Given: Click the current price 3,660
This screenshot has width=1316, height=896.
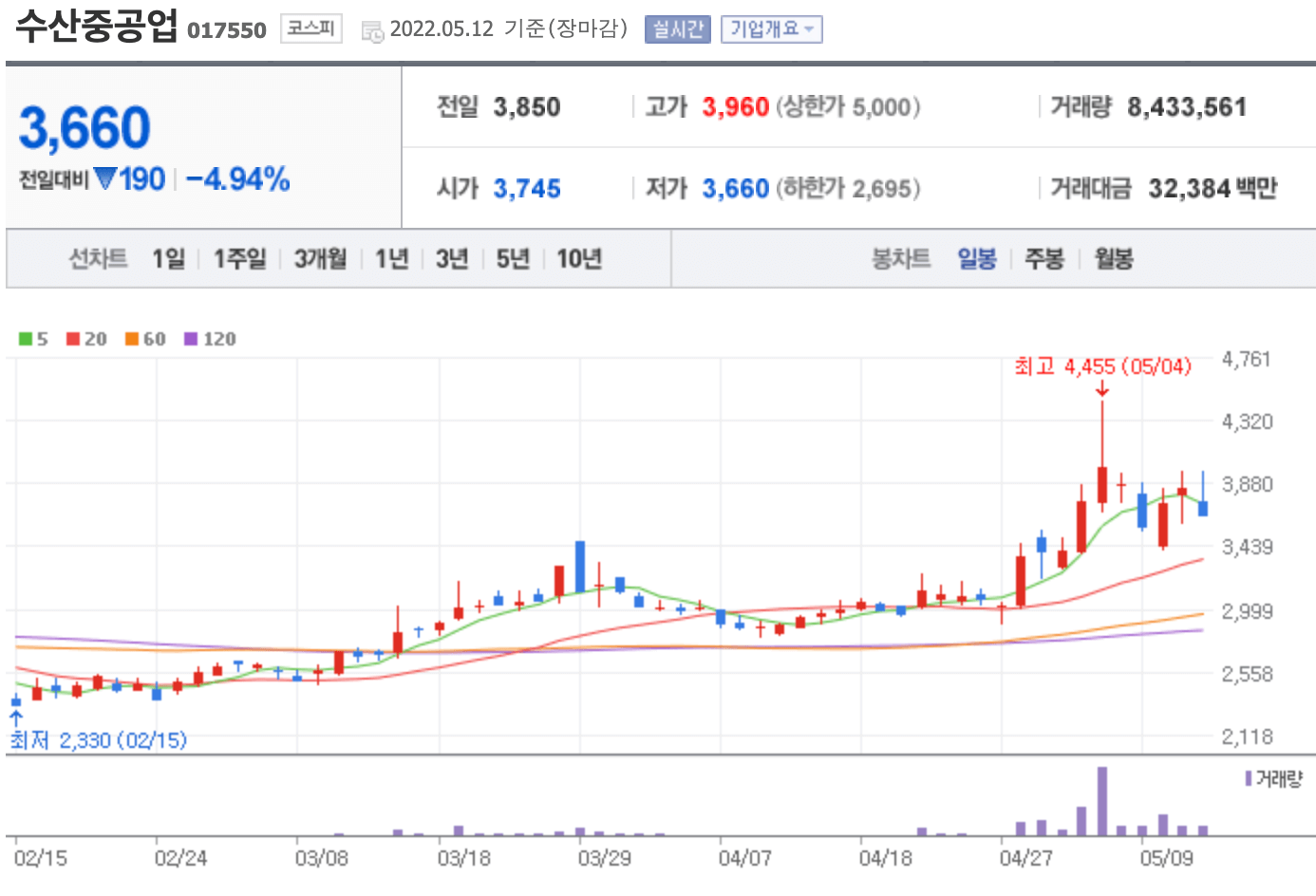Looking at the screenshot, I should 85,127.
